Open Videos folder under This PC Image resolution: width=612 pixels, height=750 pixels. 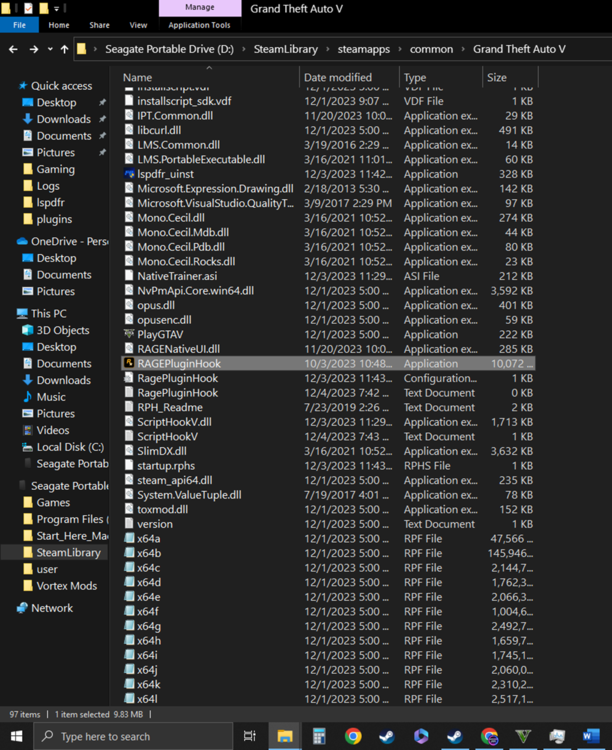[53, 430]
